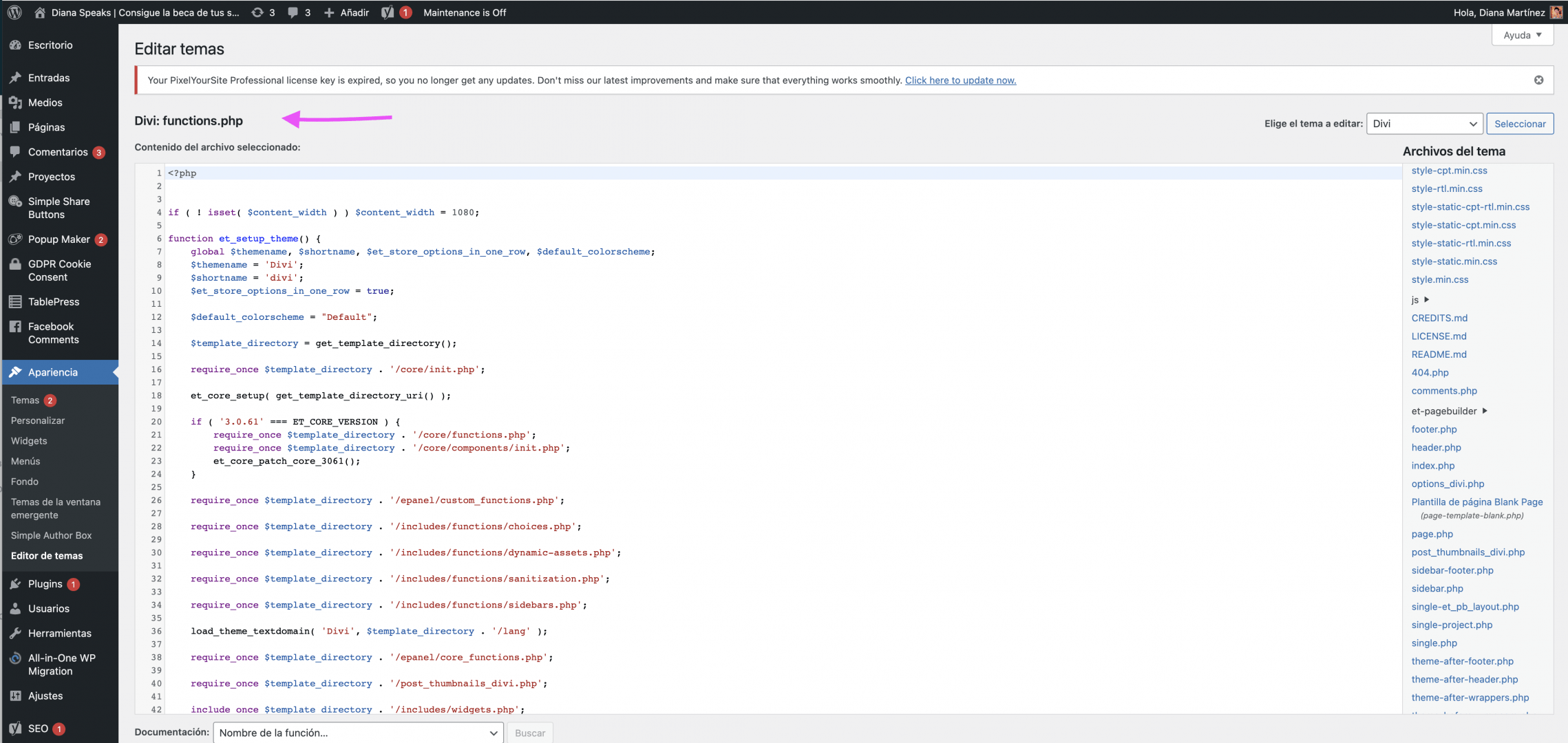1568x743 pixels.
Task: Click the Medios media icon
Action: click(15, 103)
